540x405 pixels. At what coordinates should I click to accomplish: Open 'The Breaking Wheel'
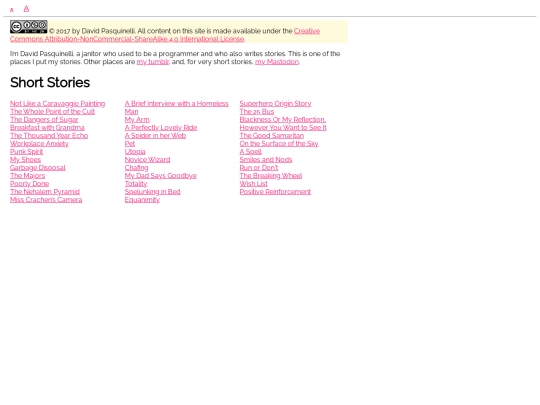point(271,176)
